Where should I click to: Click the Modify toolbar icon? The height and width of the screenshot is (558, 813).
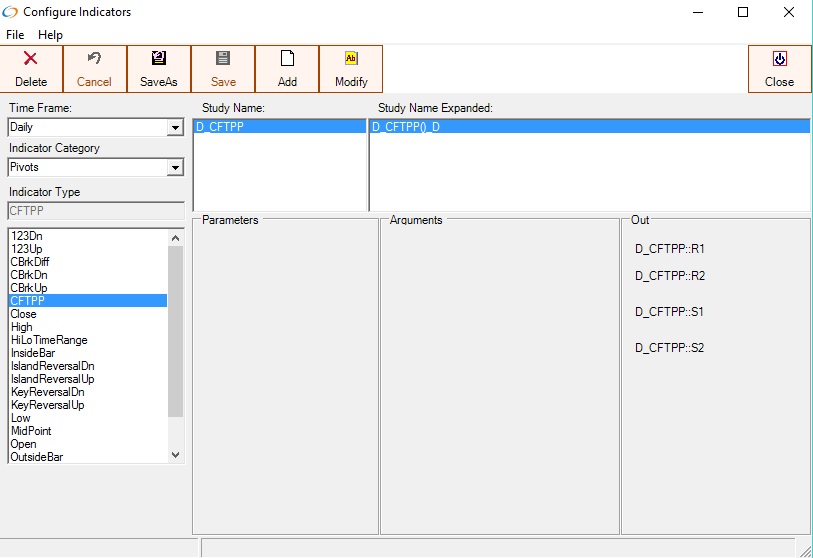coord(351,59)
